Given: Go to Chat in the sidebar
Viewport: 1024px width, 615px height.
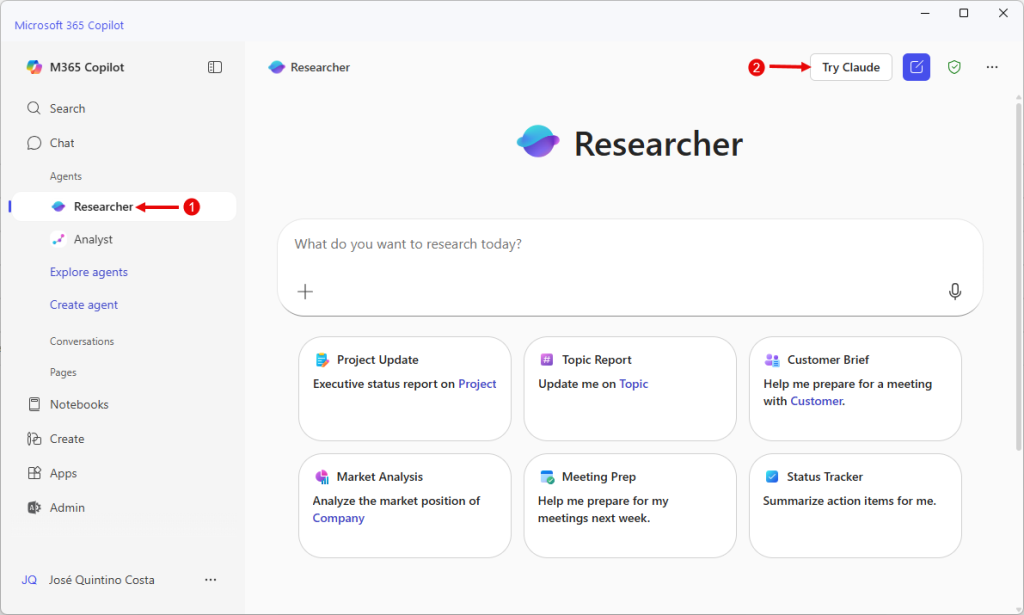Looking at the screenshot, I should (62, 143).
